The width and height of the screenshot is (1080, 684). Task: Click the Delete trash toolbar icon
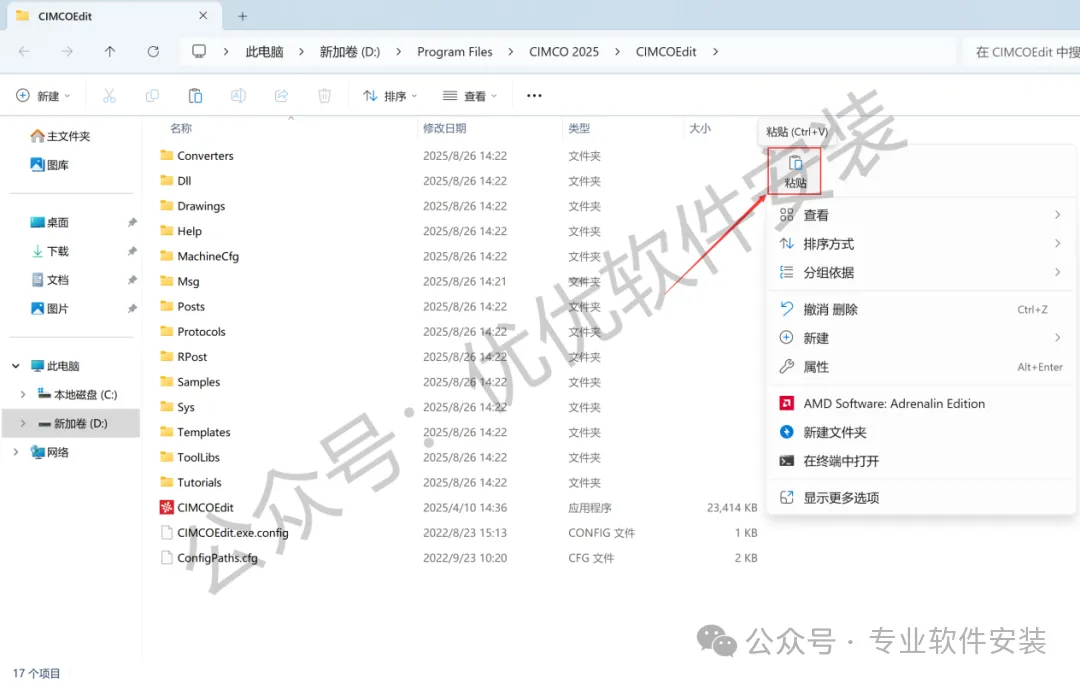pos(324,96)
